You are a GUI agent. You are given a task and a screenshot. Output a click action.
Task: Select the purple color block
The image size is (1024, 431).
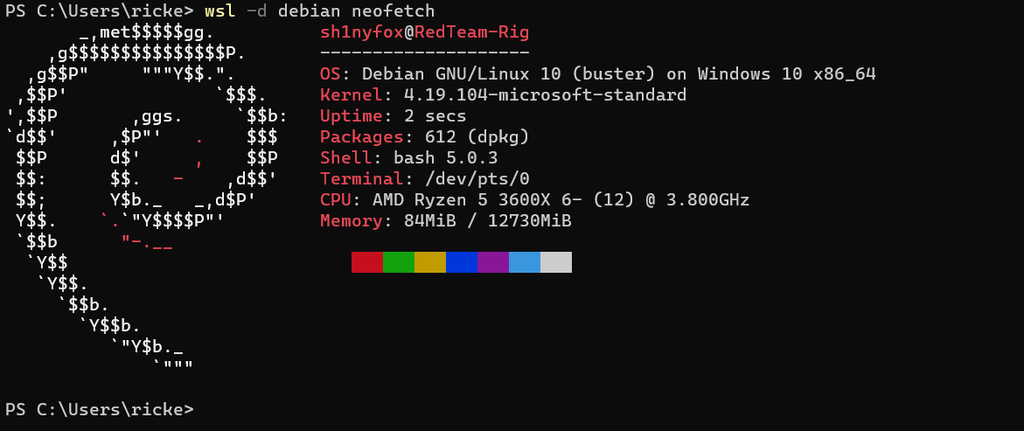(x=493, y=262)
